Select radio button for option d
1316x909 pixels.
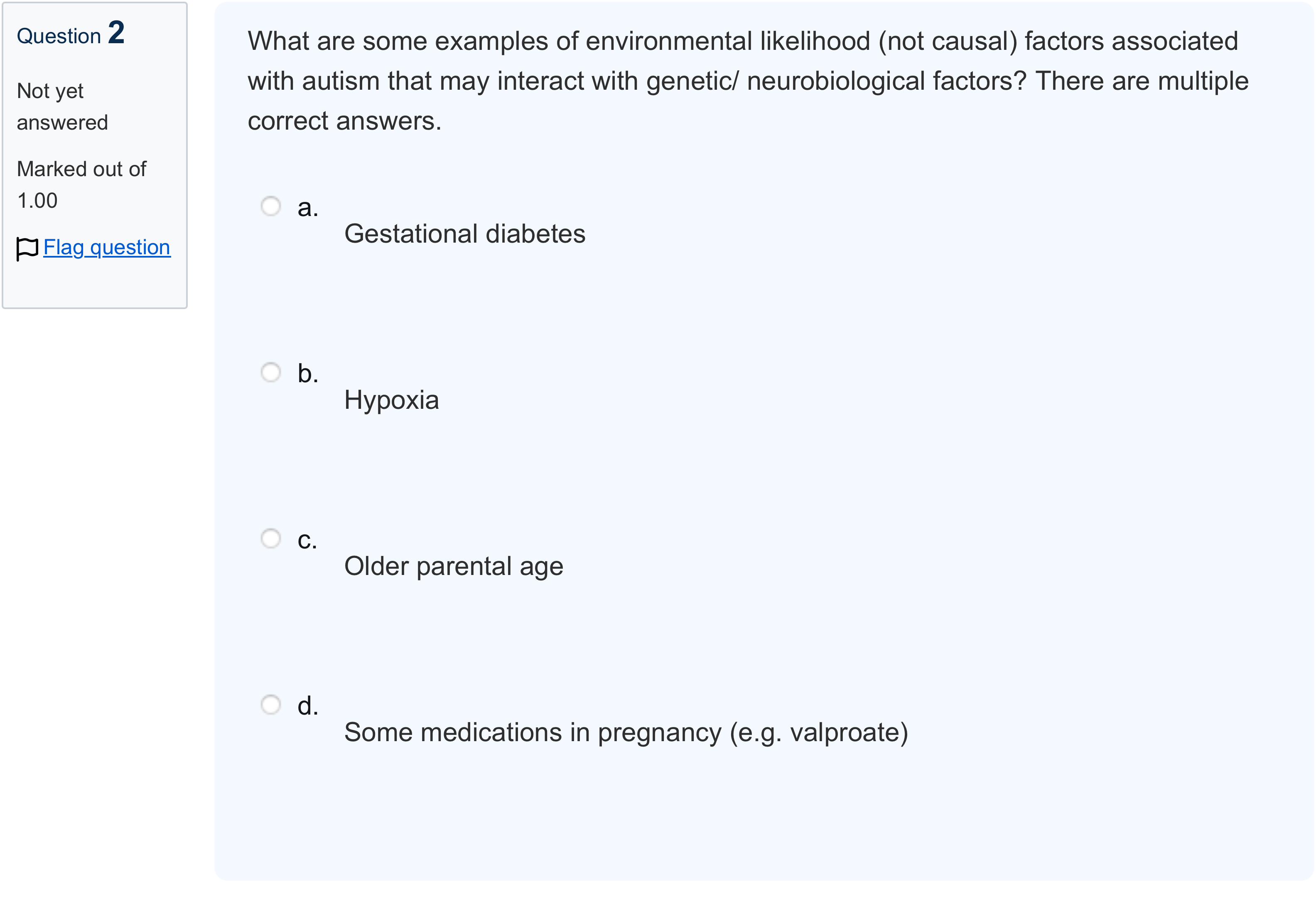270,705
